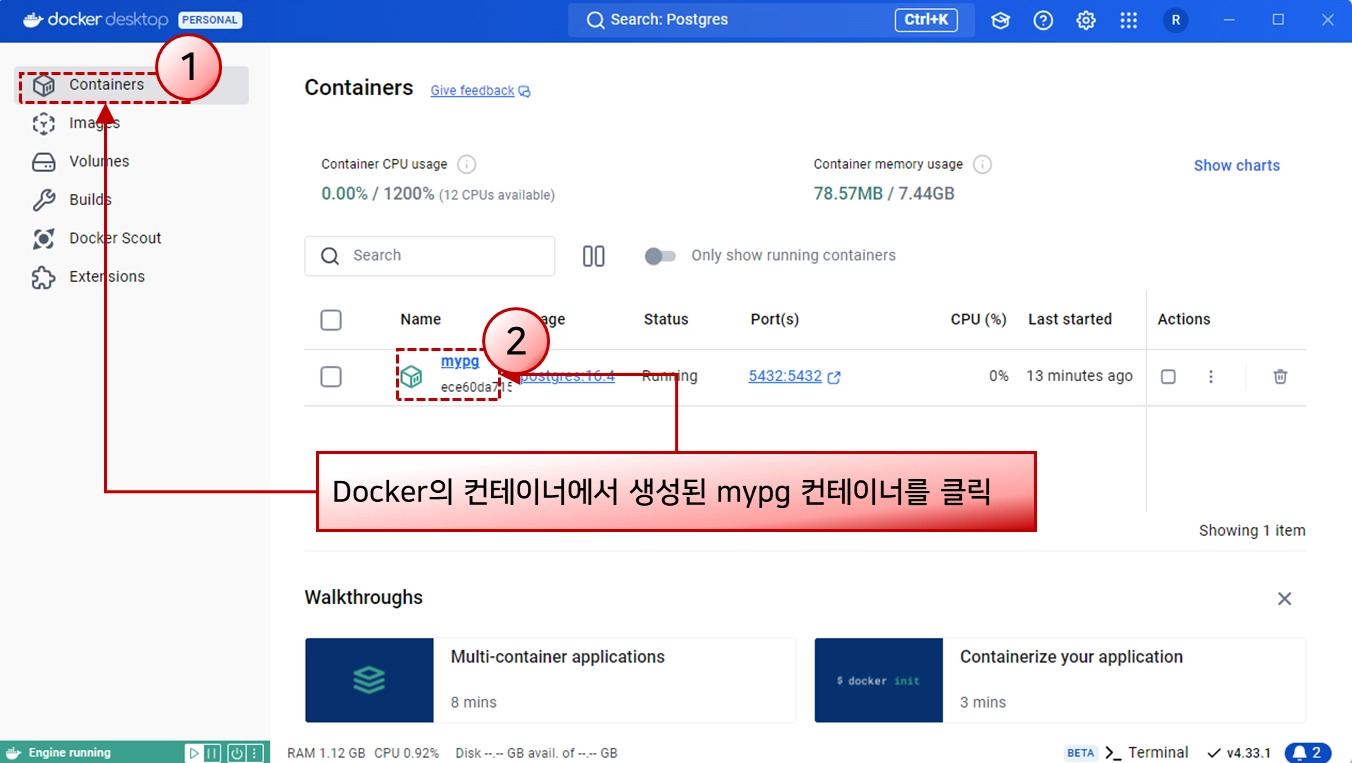Click the Volumes drive icon
This screenshot has width=1352, height=763.
point(44,162)
